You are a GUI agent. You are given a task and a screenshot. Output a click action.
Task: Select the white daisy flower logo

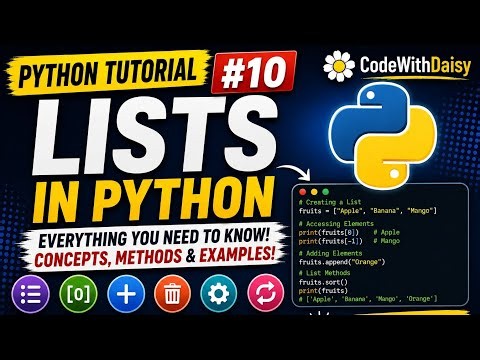pyautogui.click(x=339, y=66)
